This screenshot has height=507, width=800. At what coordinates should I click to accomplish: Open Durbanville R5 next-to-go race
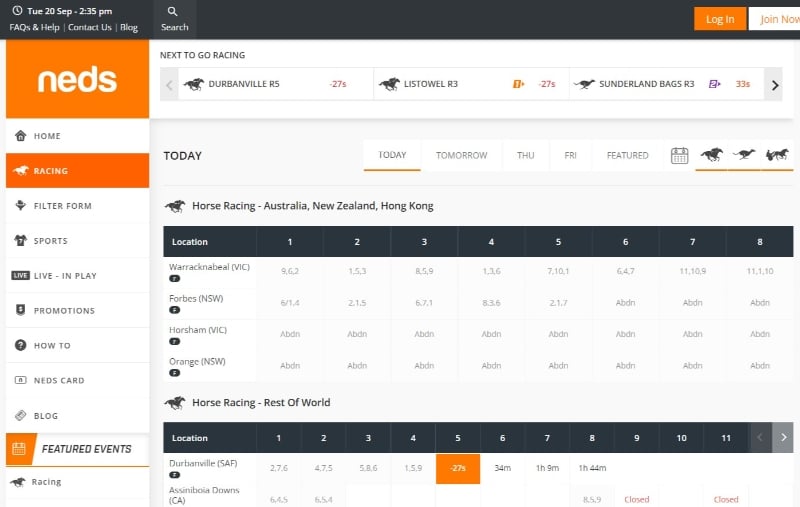276,84
